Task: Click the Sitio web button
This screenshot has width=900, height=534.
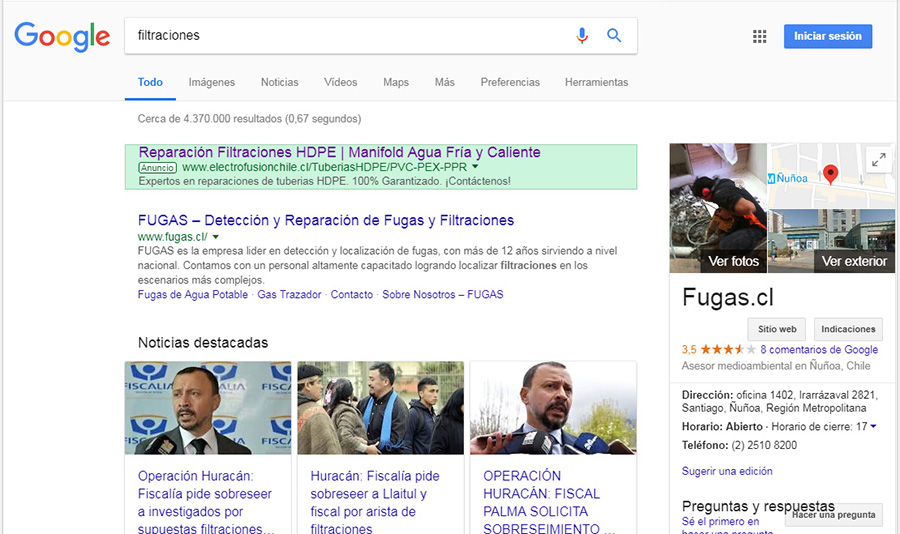Action: point(777,329)
